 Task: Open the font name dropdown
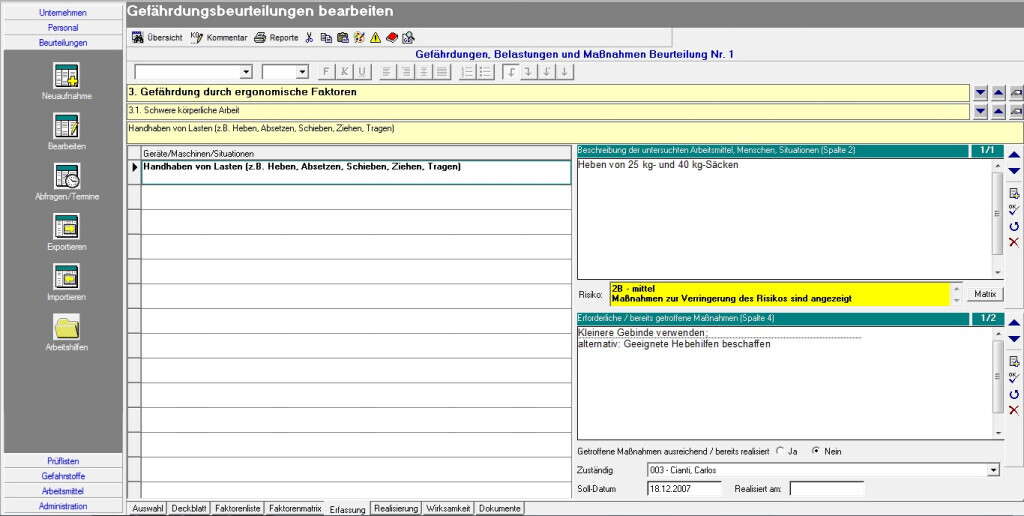tap(246, 72)
